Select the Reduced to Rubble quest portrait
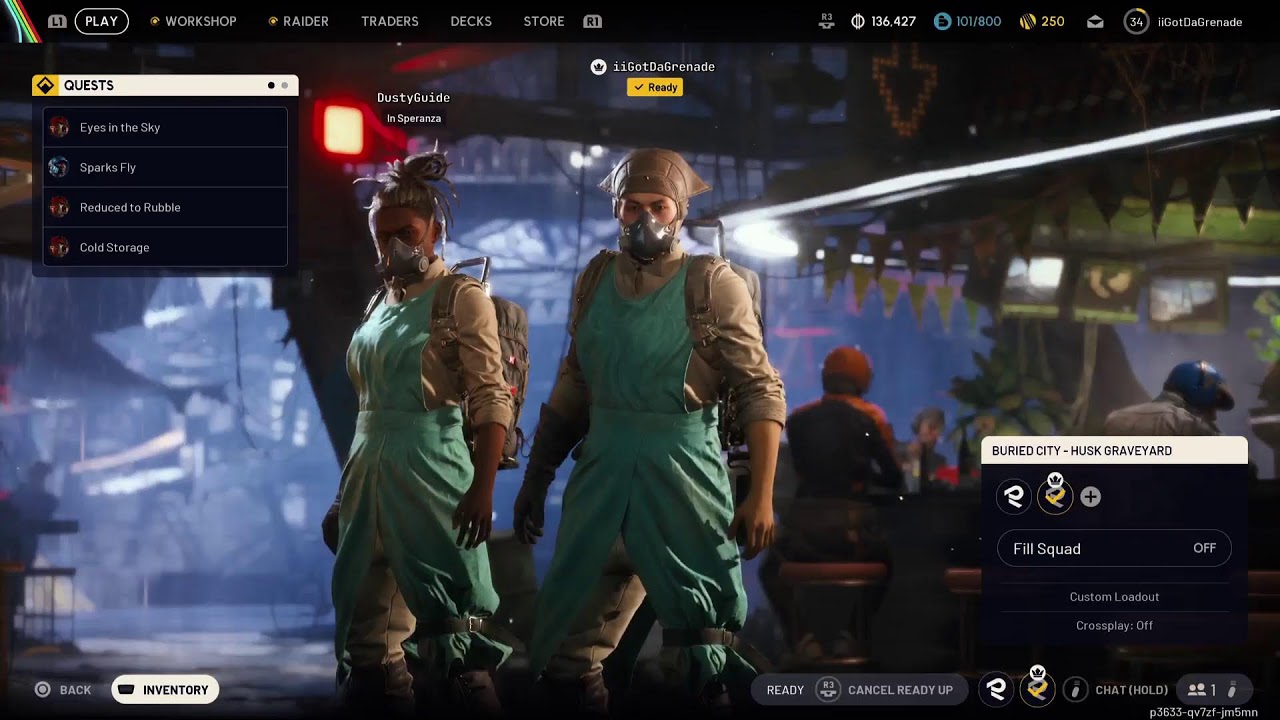1280x720 pixels. pyautogui.click(x=59, y=207)
